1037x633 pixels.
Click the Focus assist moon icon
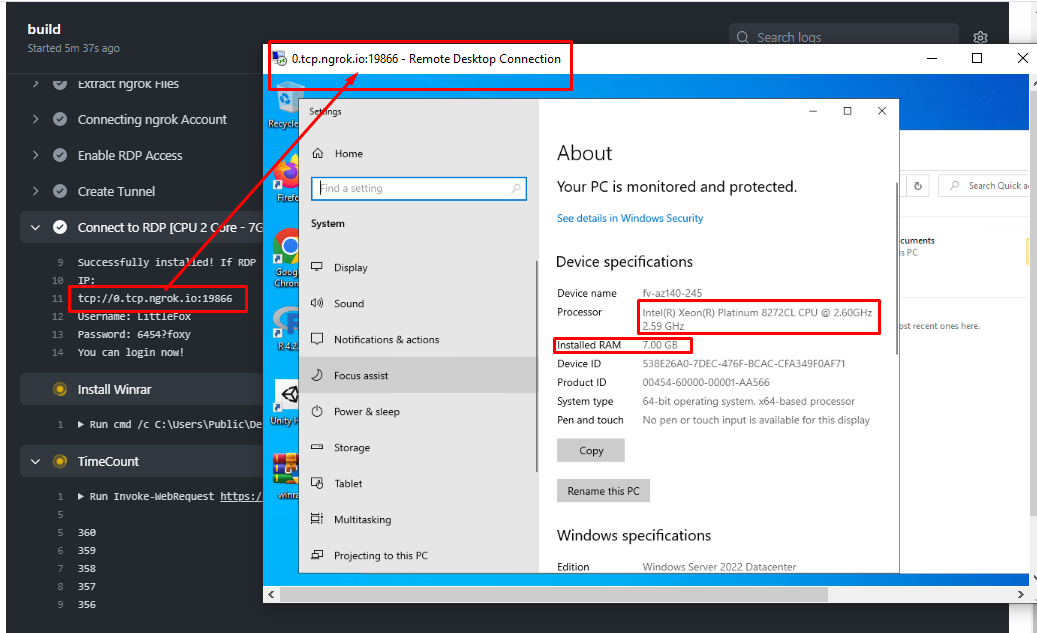tap(317, 375)
